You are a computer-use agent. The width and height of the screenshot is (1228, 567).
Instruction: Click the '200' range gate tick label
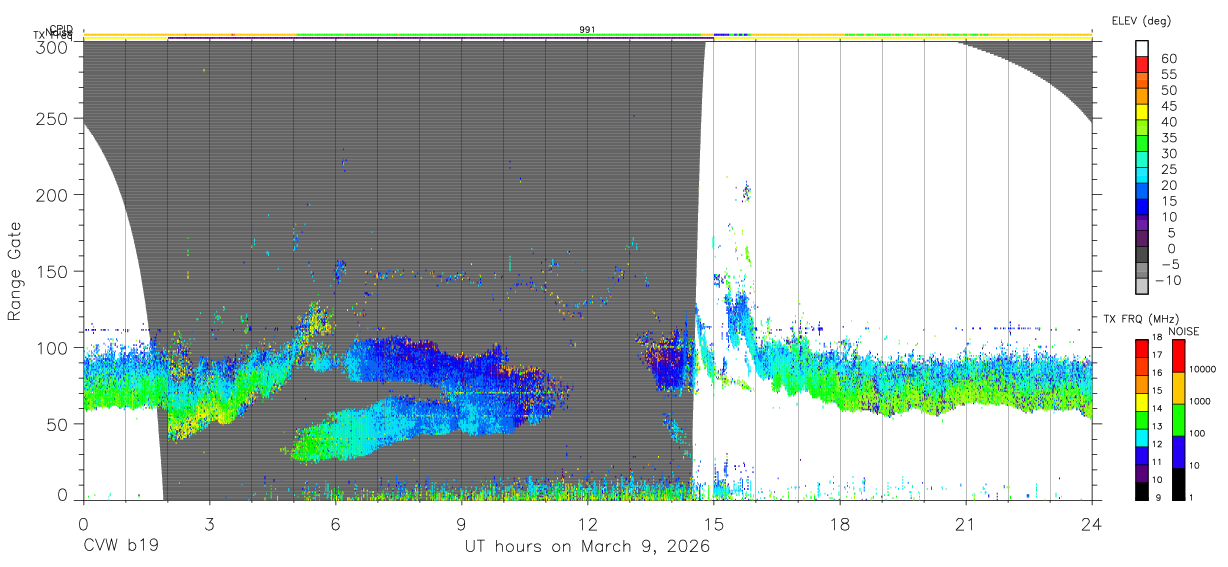(54, 194)
